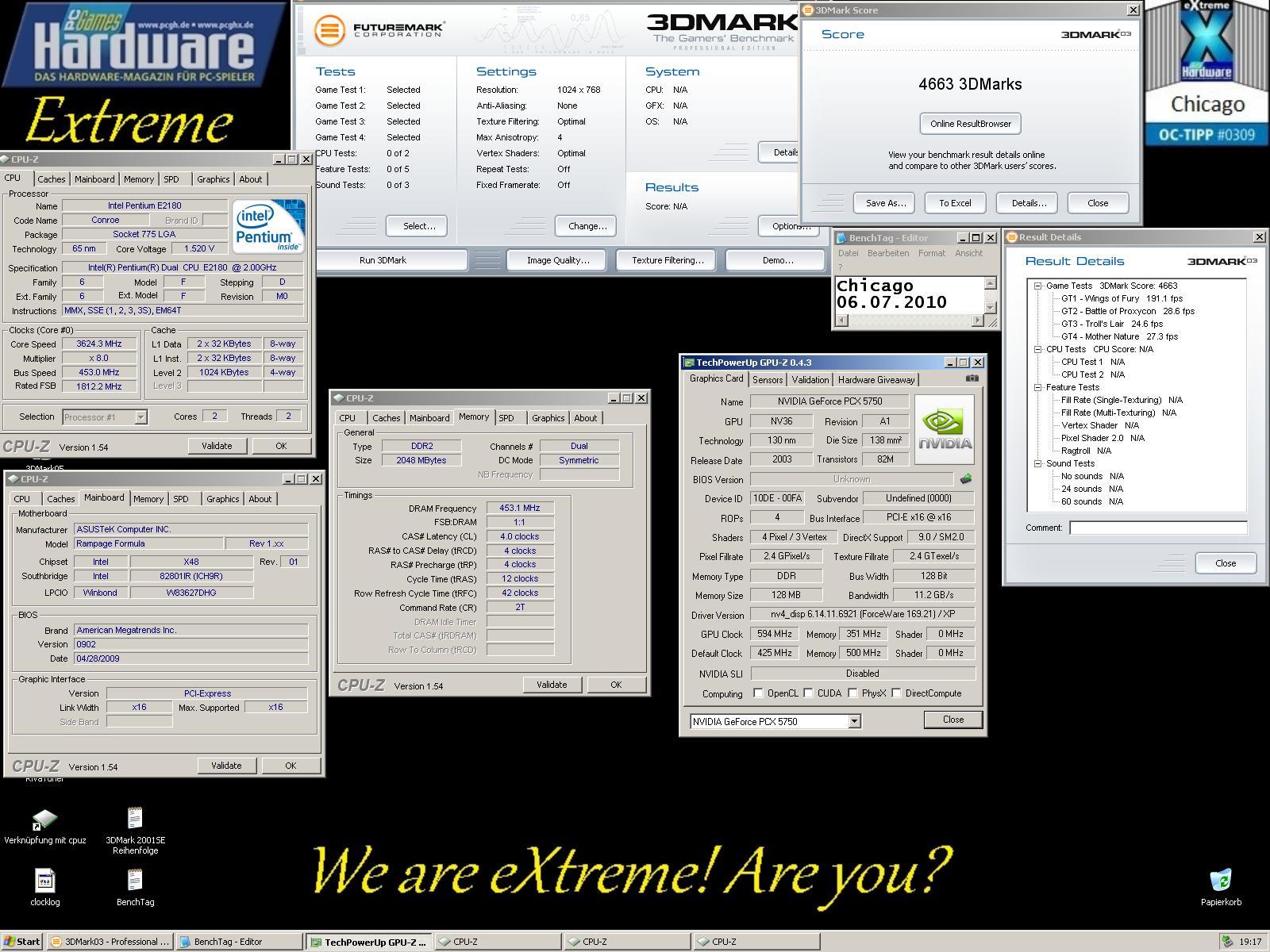This screenshot has width=1270, height=952.
Task: Click the BIOS save chip icon in GPU-Z
Action: [966, 479]
